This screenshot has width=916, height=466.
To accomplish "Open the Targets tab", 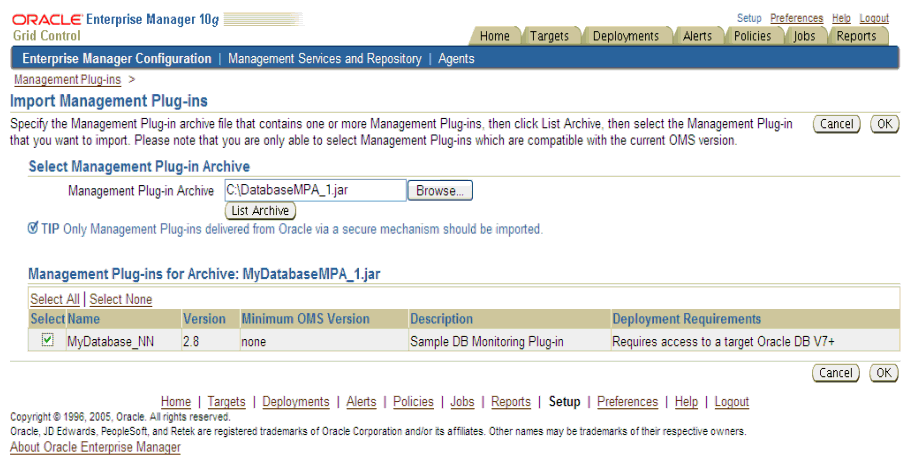I will [x=549, y=36].
